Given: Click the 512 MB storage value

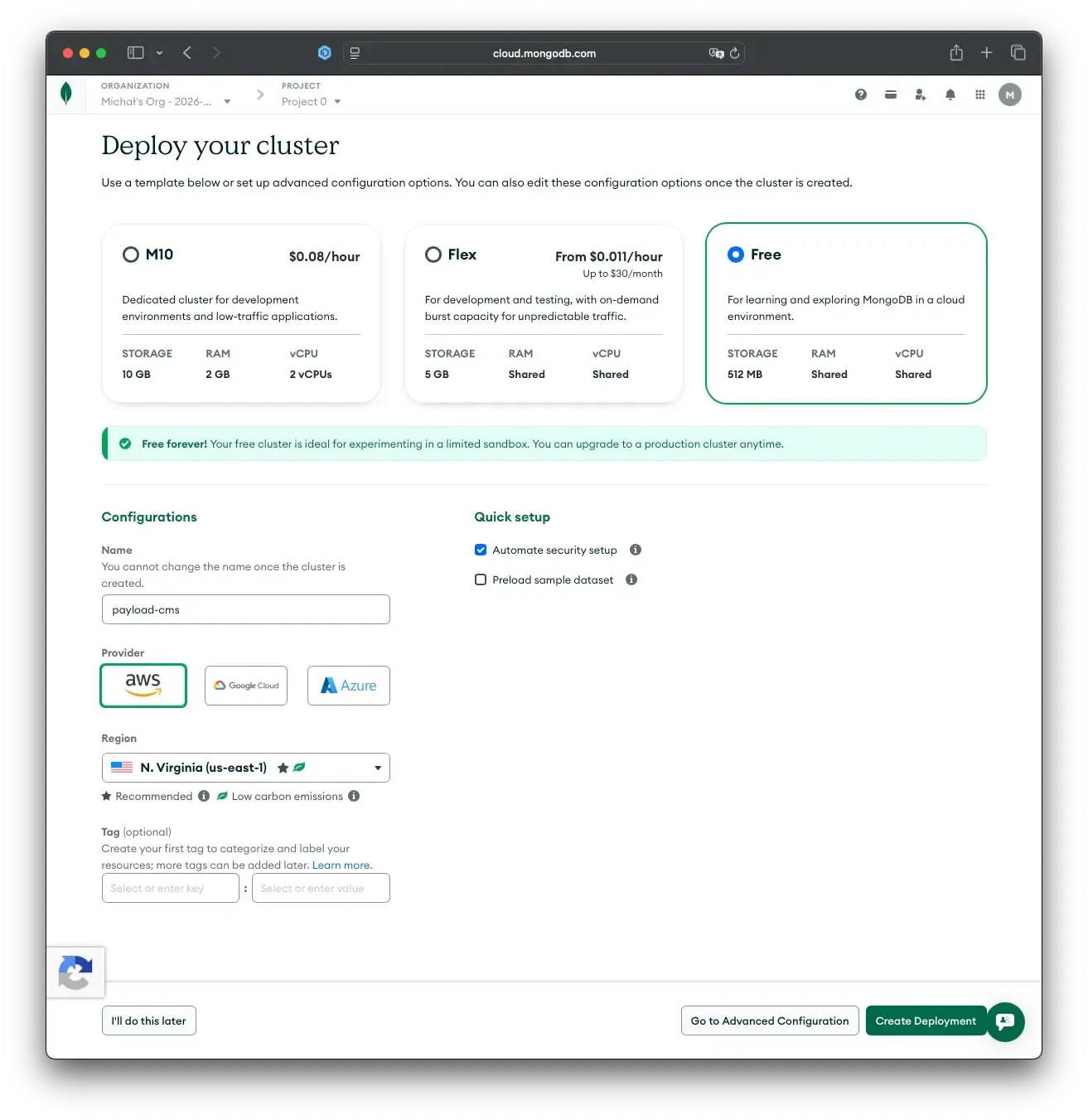Looking at the screenshot, I should (745, 374).
